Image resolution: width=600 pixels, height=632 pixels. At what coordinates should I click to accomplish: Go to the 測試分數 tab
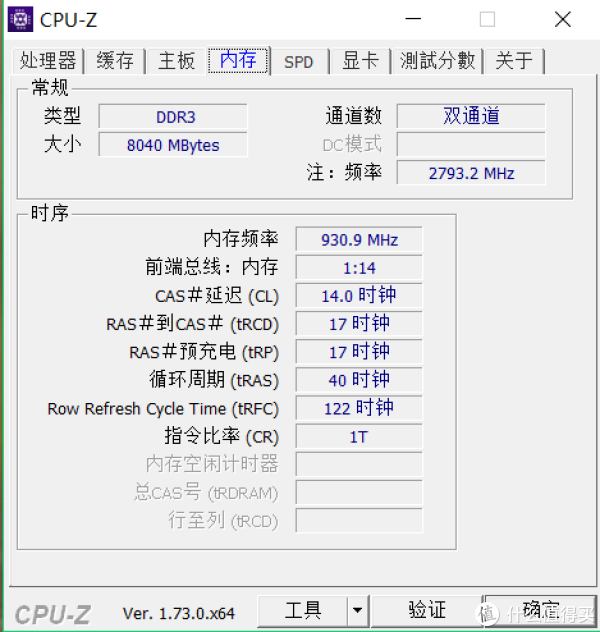[437, 61]
